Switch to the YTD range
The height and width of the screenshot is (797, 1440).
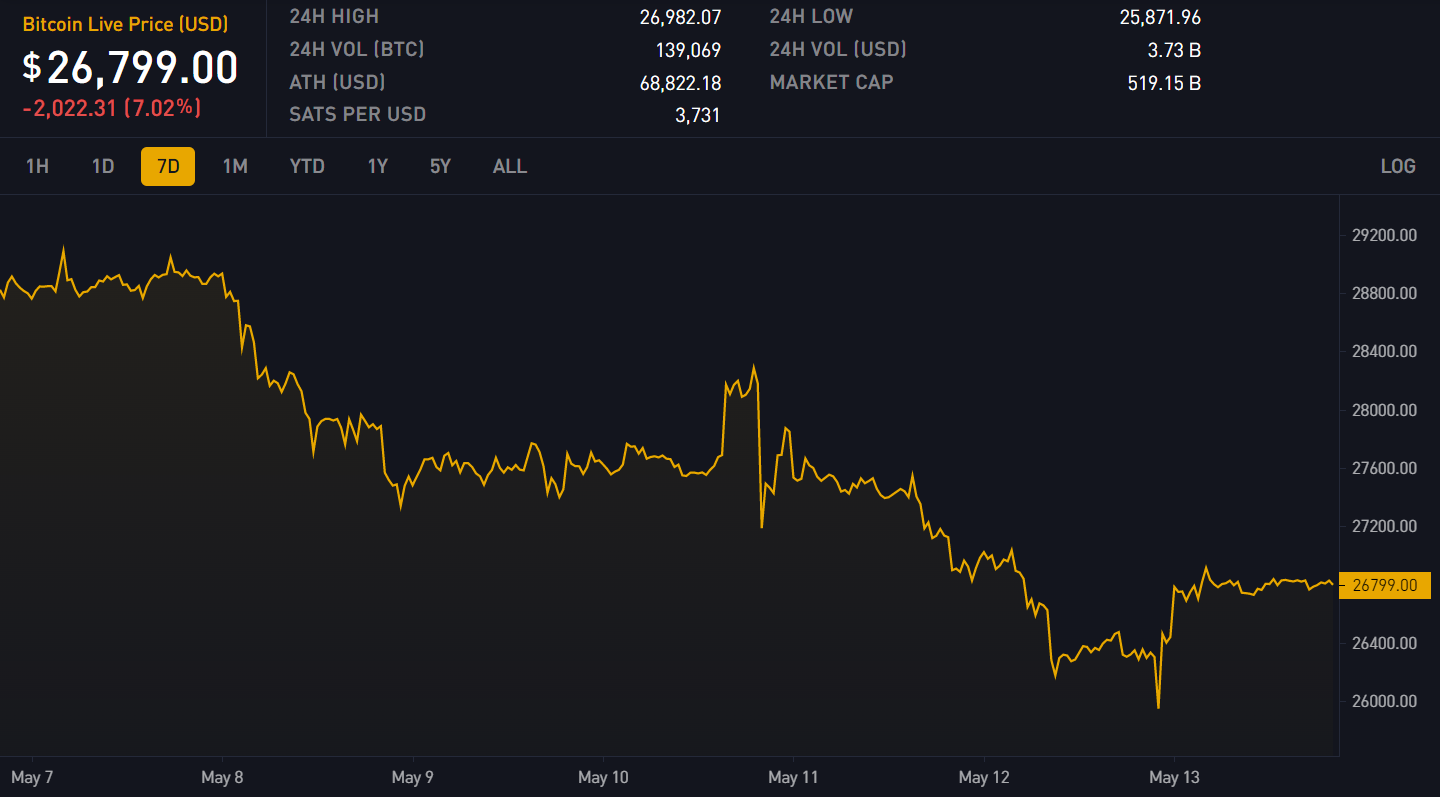tap(307, 166)
